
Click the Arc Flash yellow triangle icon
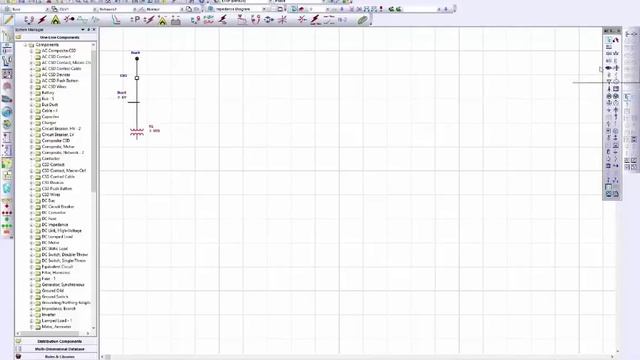56,20
